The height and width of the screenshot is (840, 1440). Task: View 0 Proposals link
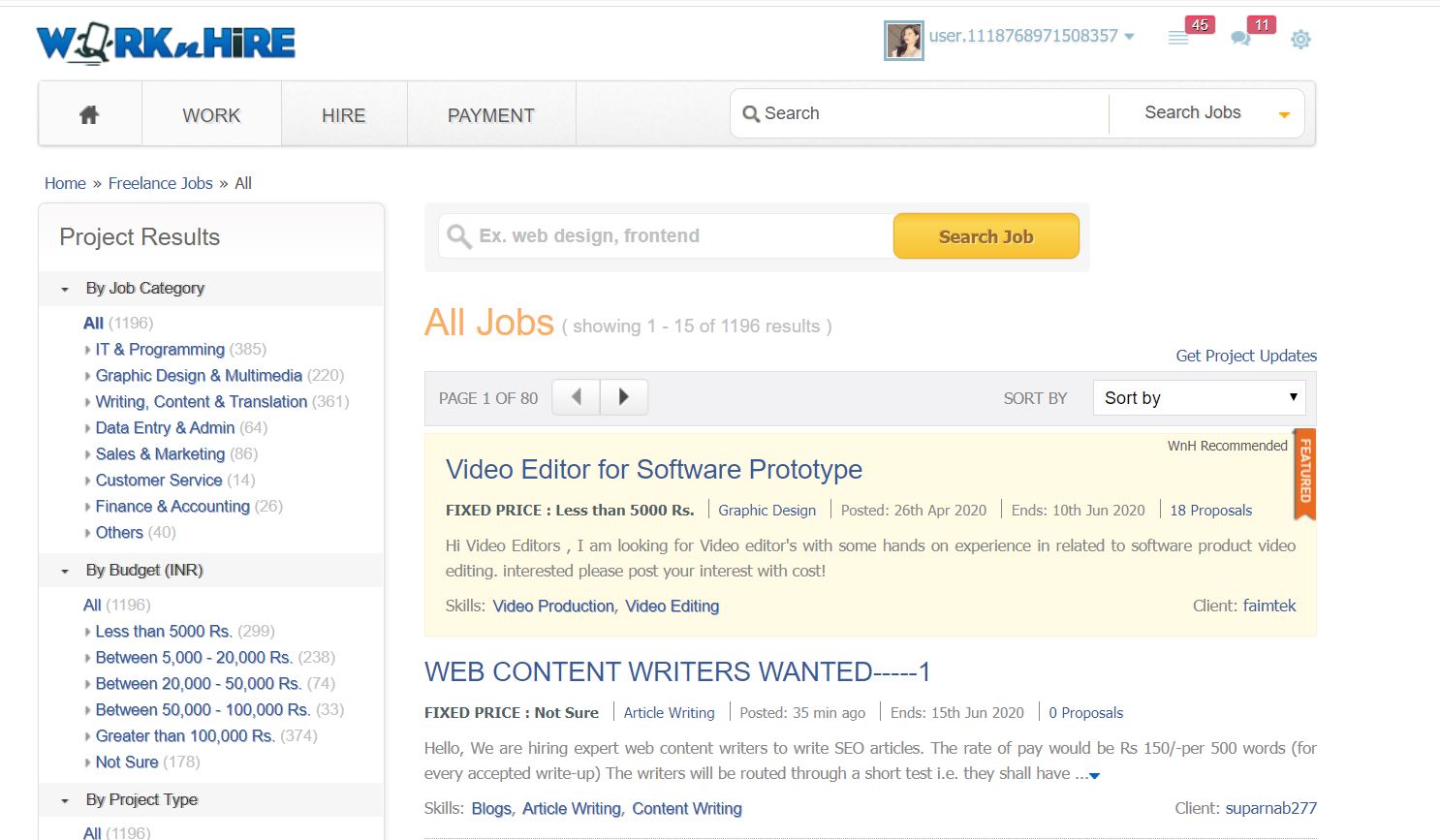[1086, 712]
